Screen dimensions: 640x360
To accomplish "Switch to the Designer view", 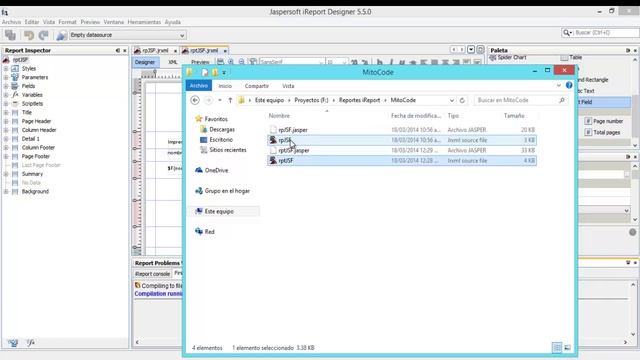I will tap(145, 62).
